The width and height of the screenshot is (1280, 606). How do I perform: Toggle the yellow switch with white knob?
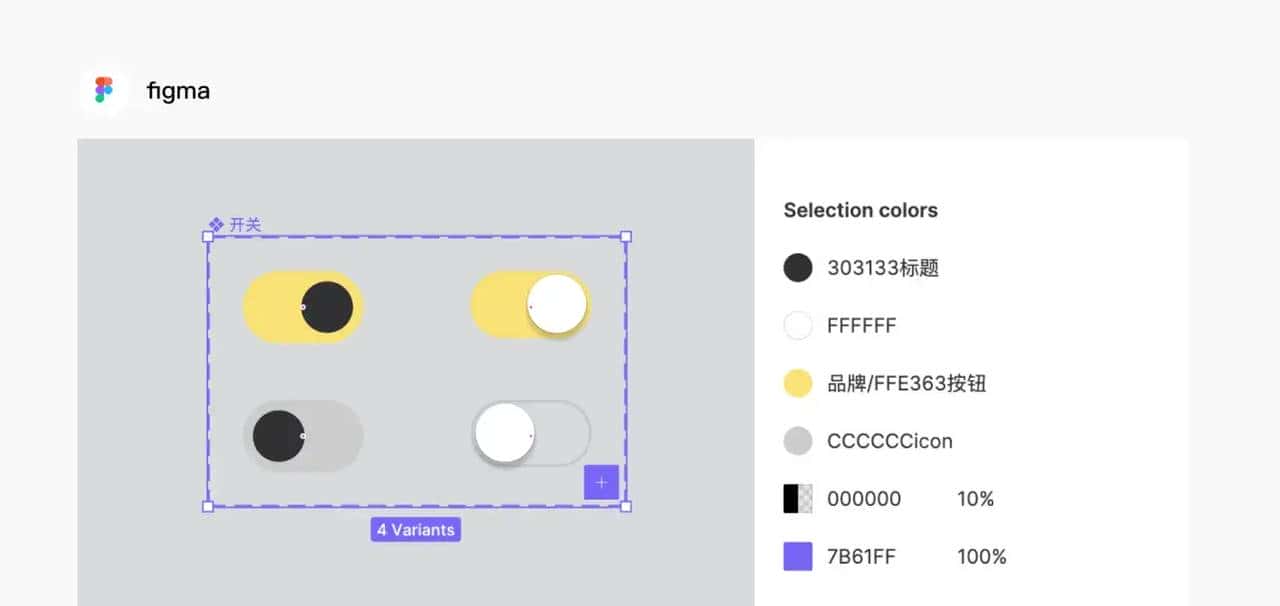click(530, 305)
